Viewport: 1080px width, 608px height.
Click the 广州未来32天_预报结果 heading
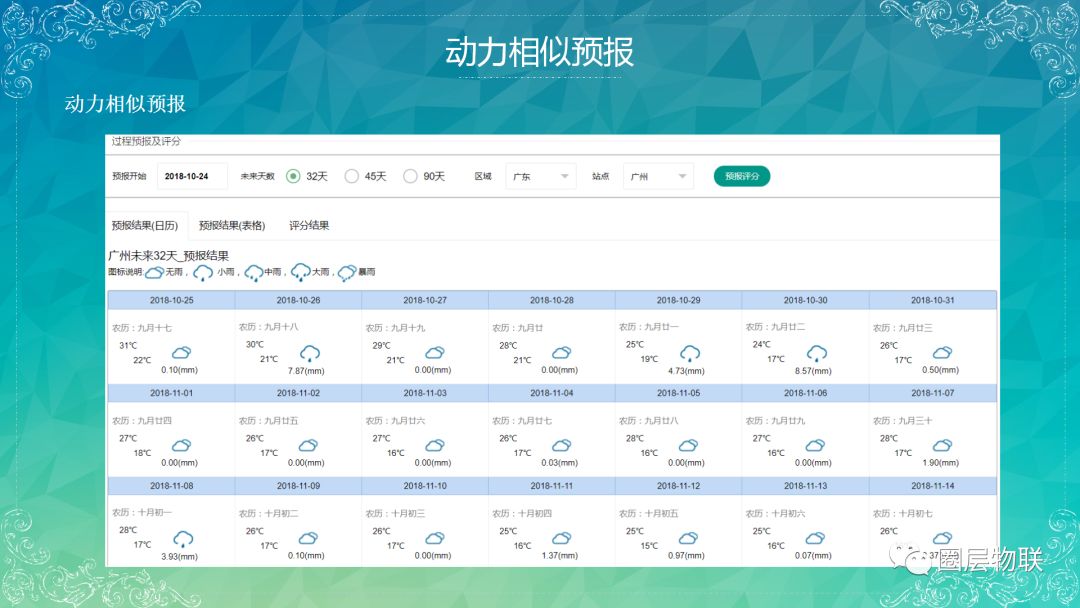click(x=169, y=255)
